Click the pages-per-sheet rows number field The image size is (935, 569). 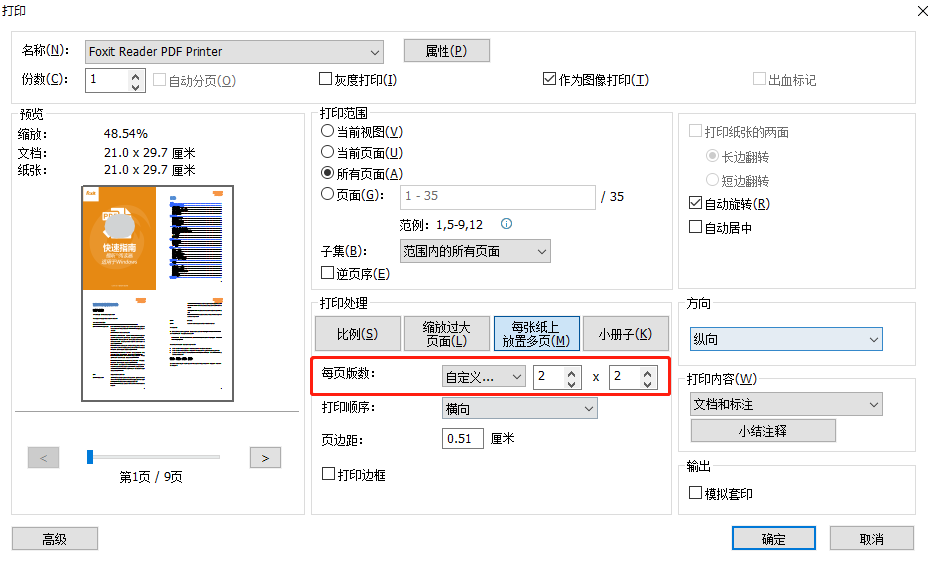click(626, 378)
